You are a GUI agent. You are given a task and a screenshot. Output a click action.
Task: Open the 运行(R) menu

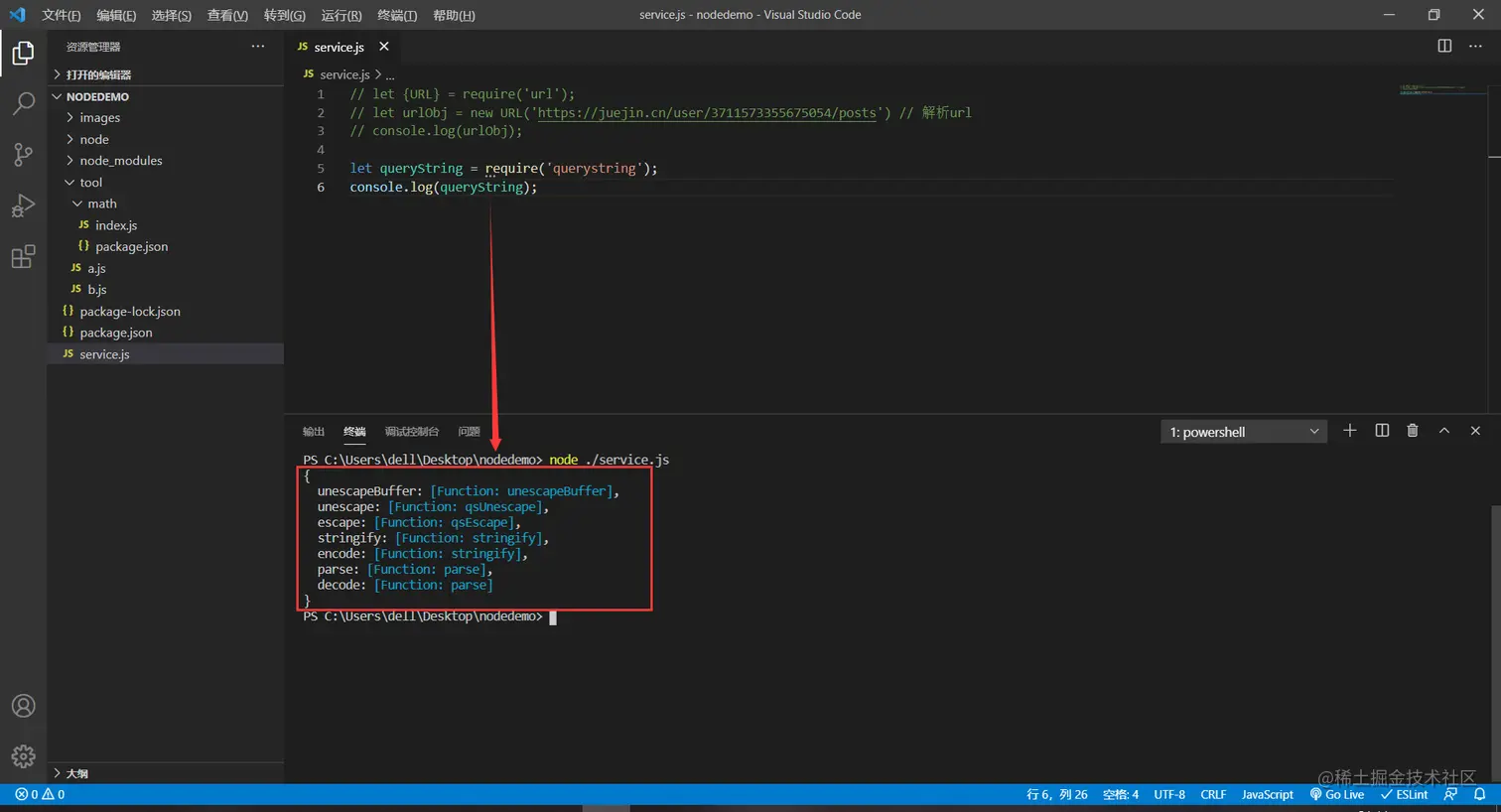(x=341, y=15)
